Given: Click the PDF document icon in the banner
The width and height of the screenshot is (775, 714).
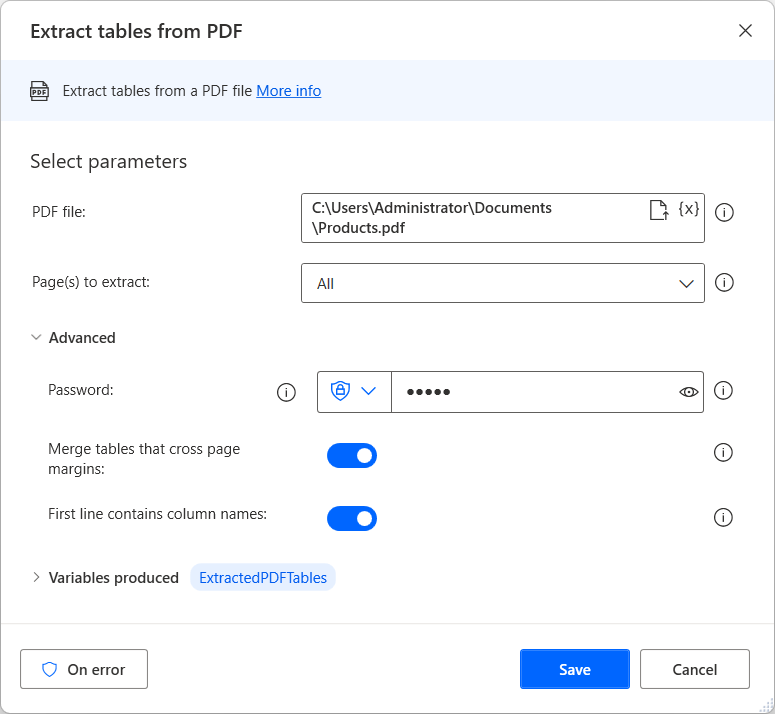Looking at the screenshot, I should click(40, 91).
